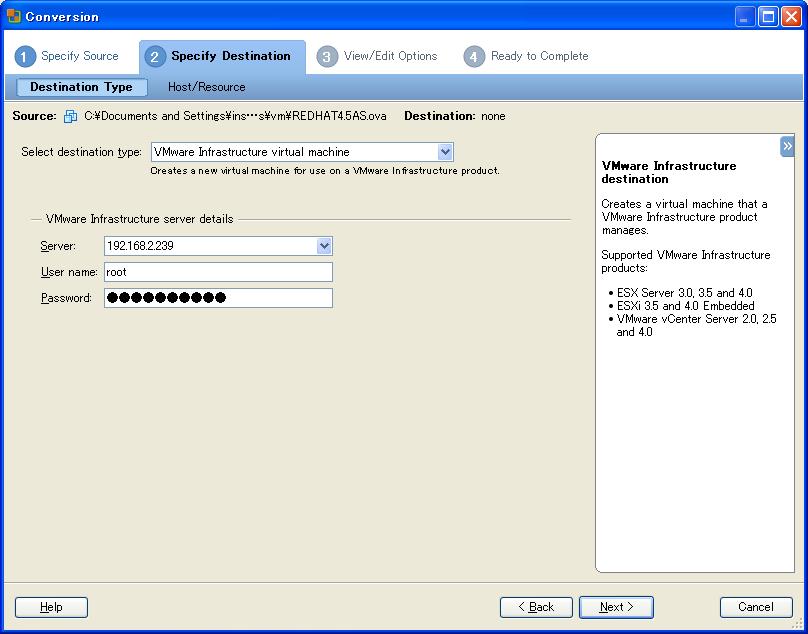Collapse the help panel with double-arrow icon
The height and width of the screenshot is (634, 808).
[x=787, y=146]
